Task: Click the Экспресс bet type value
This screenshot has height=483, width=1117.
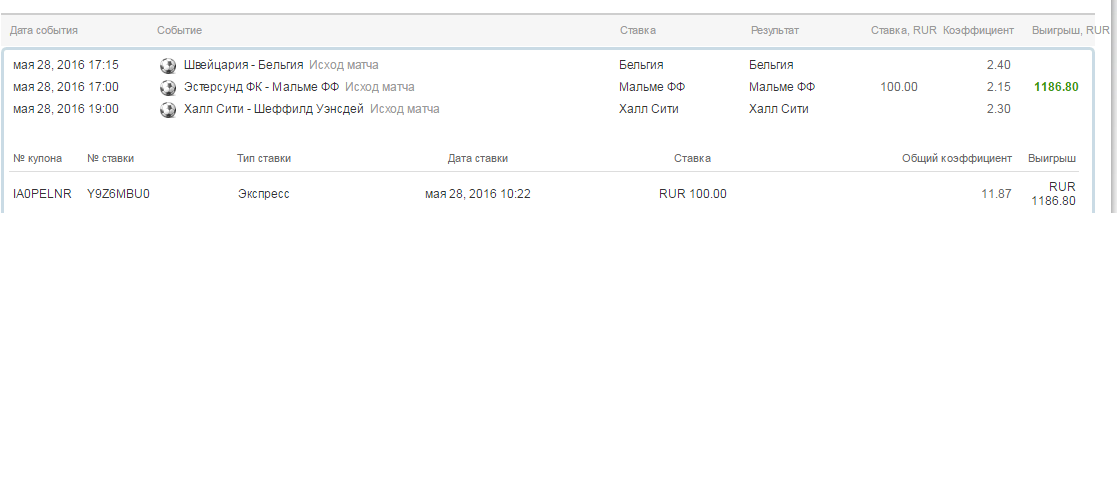Action: pos(263,194)
